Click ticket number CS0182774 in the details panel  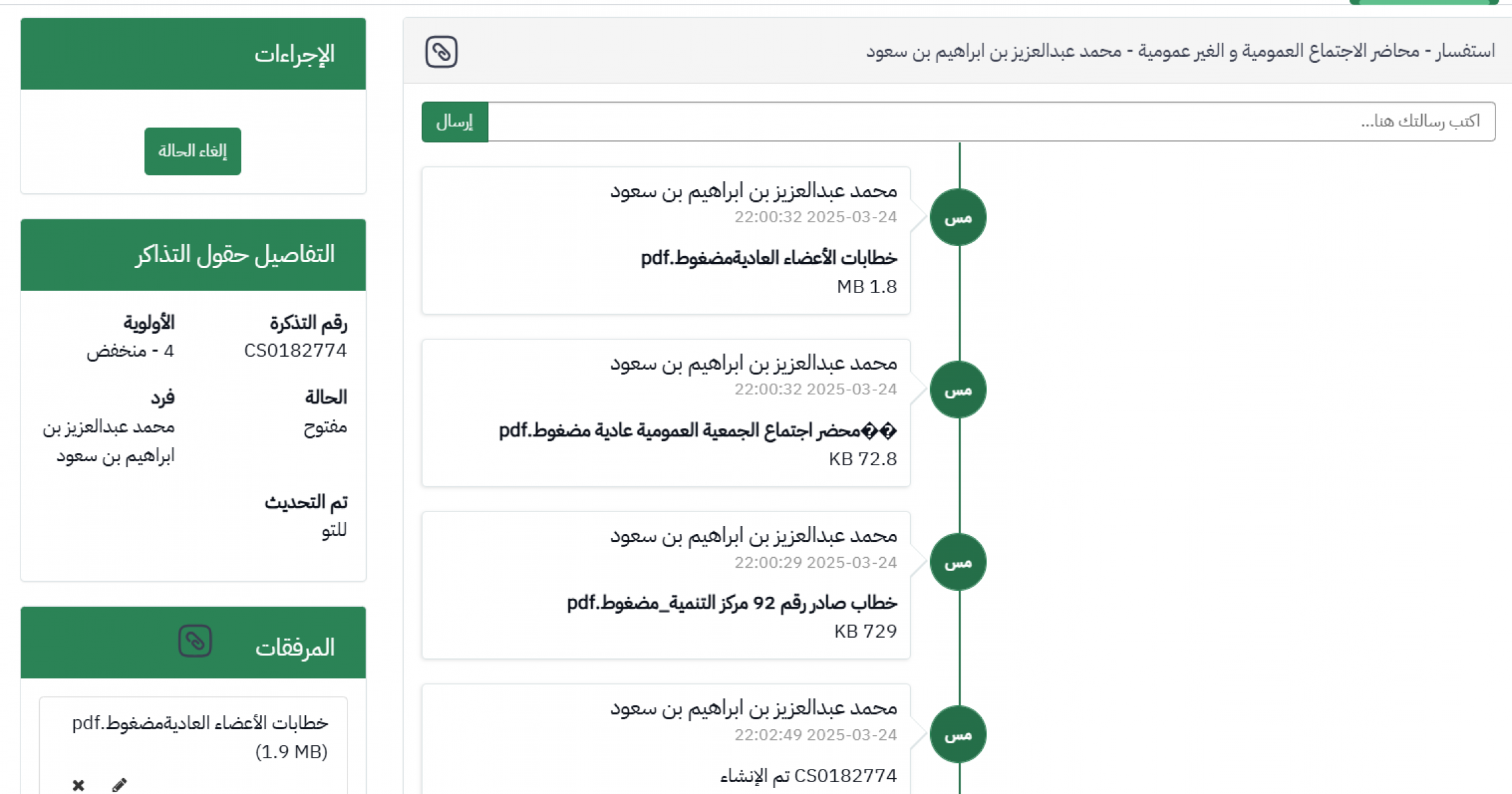295,351
